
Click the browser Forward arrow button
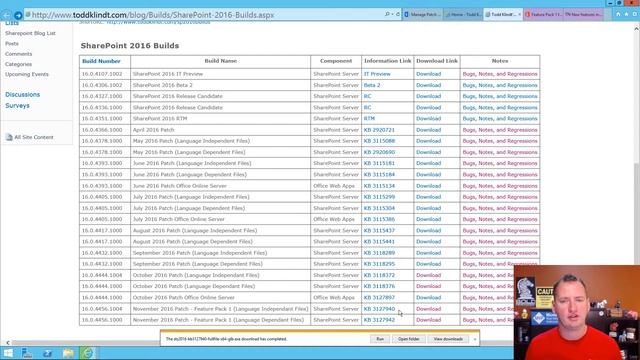pyautogui.click(x=18, y=16)
